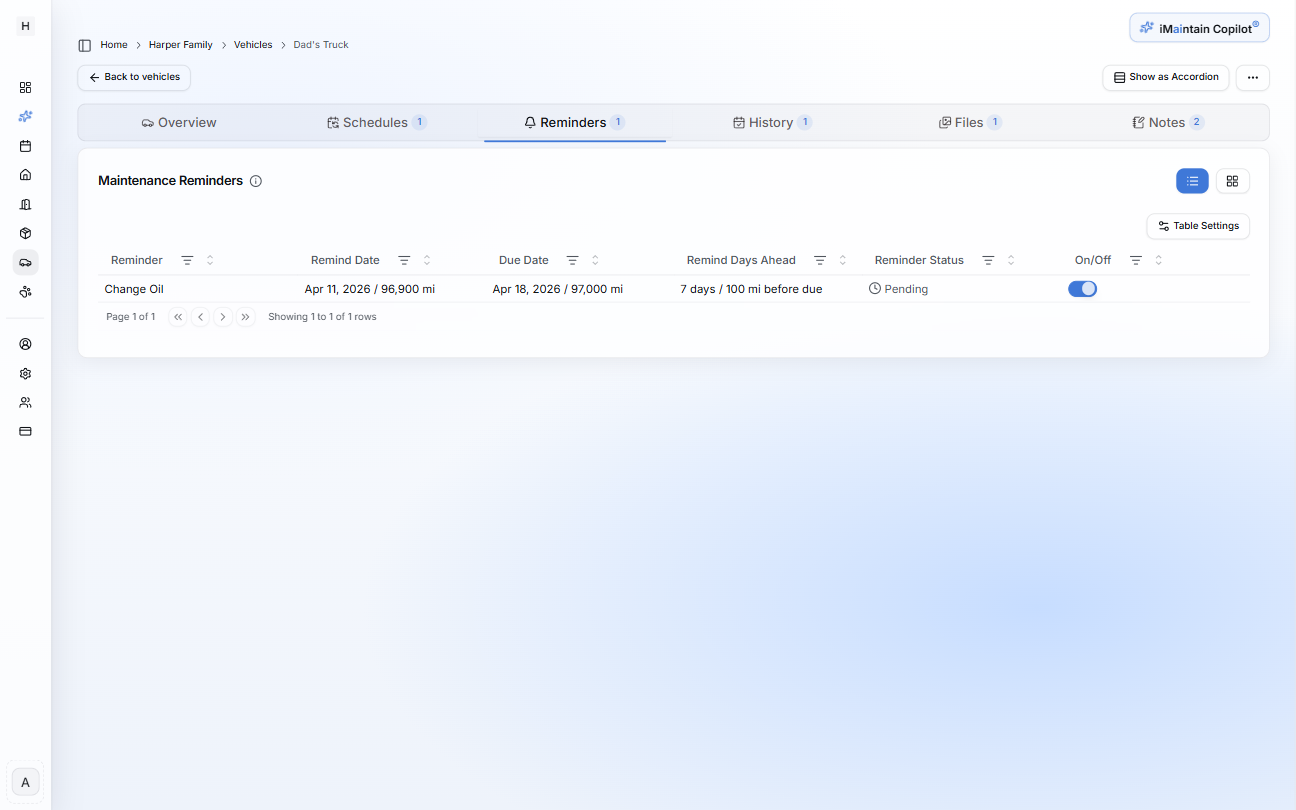Open the home icon in sidebar
Viewport: 1296px width, 810px height.
[25, 175]
